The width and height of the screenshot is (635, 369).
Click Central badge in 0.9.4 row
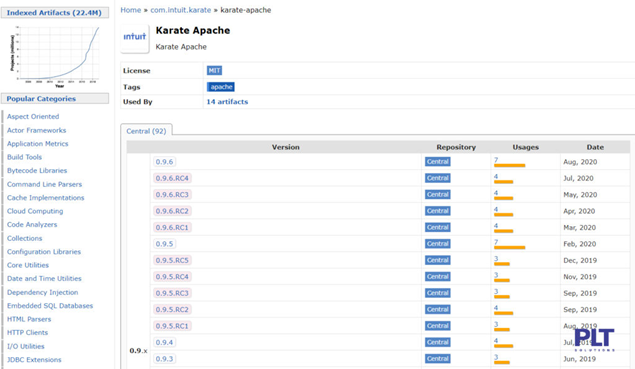pos(437,342)
